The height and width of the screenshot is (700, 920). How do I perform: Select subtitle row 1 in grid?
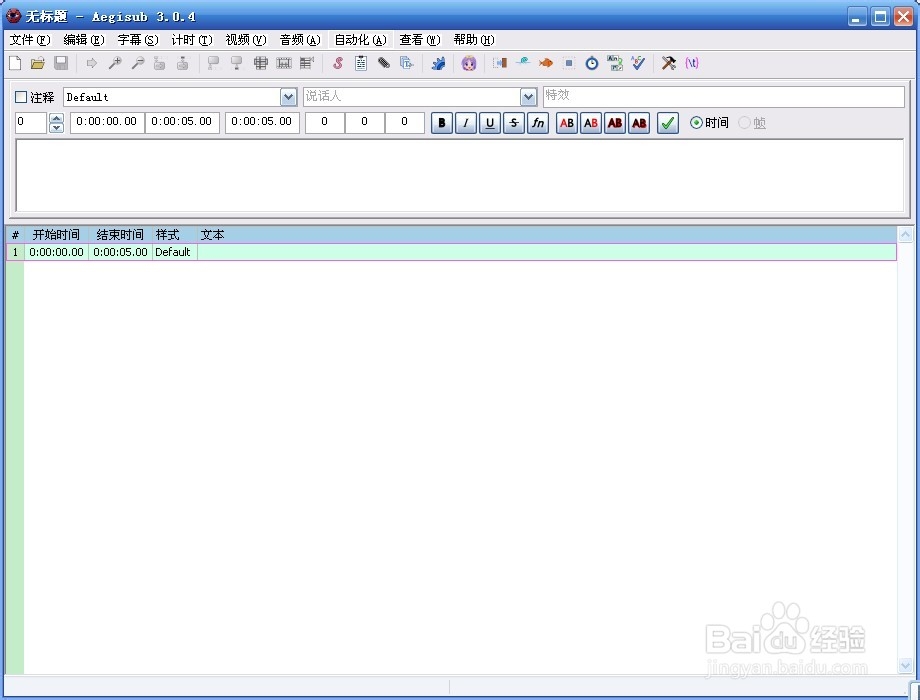451,252
